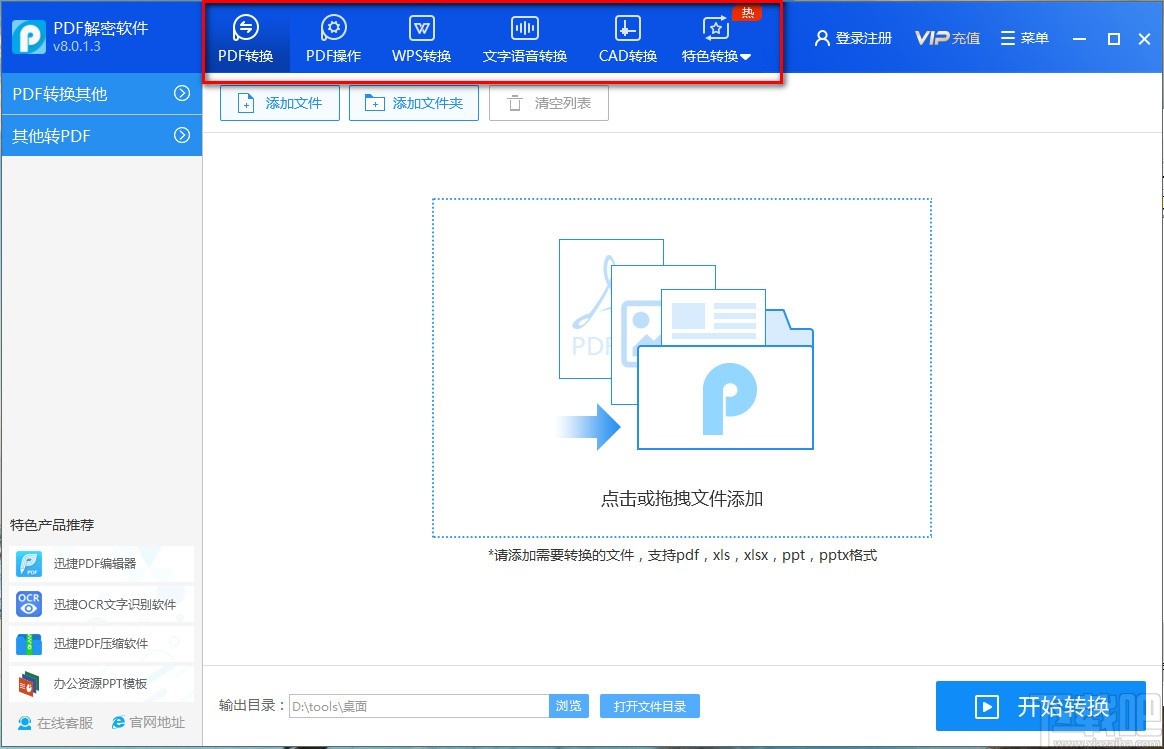Open the 菜单 menu
This screenshot has width=1164, height=749.
click(x=1024, y=37)
